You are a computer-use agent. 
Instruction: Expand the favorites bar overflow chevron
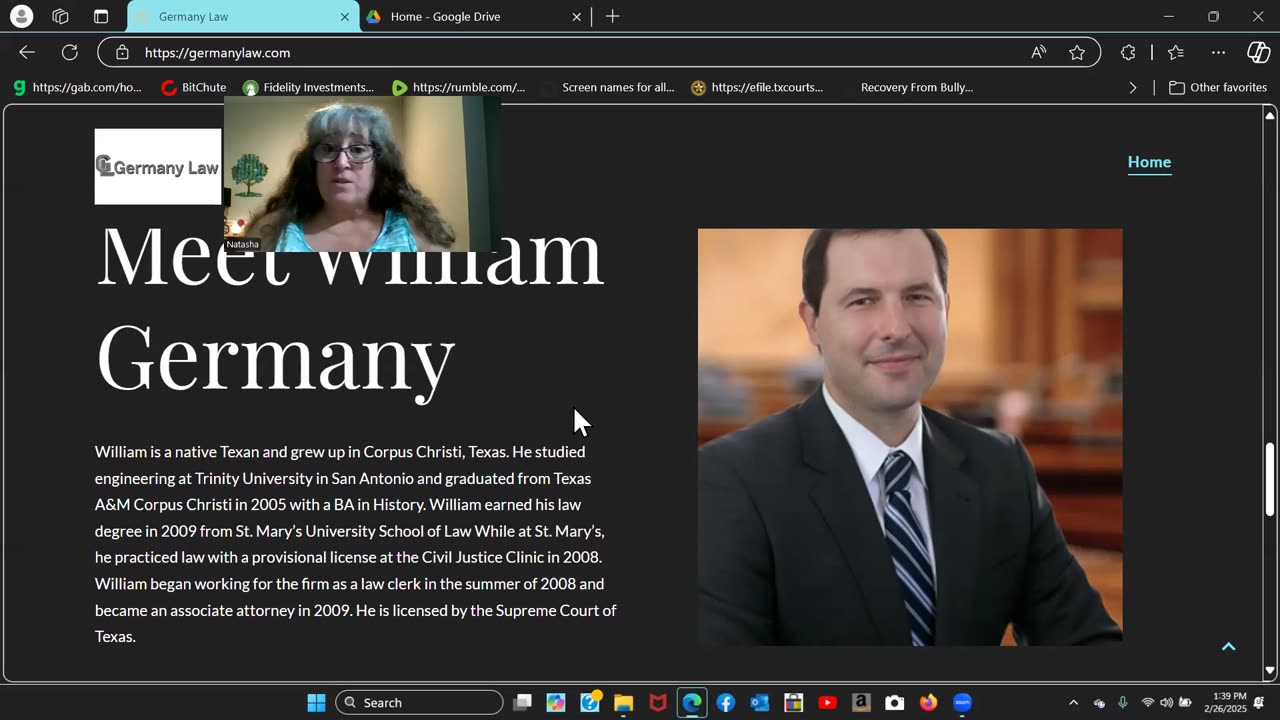[1133, 87]
